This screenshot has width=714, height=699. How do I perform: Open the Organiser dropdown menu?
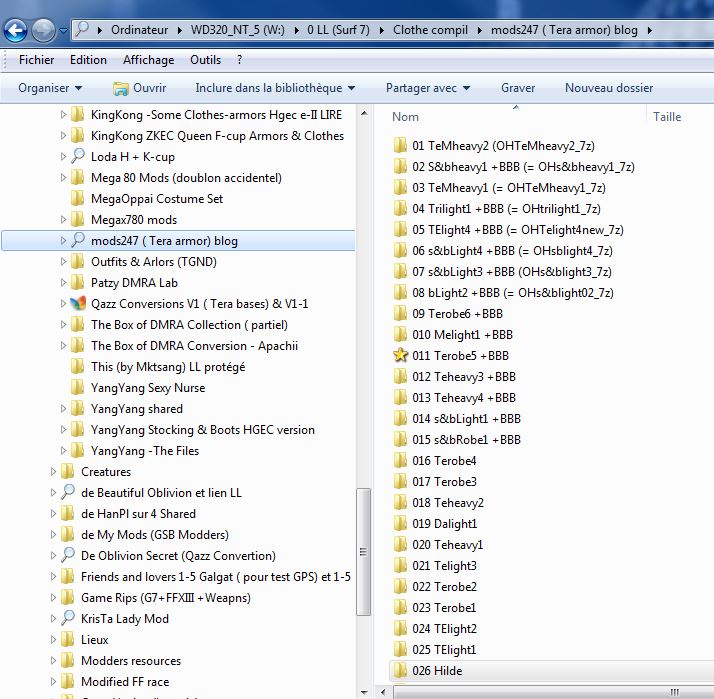tap(49, 89)
